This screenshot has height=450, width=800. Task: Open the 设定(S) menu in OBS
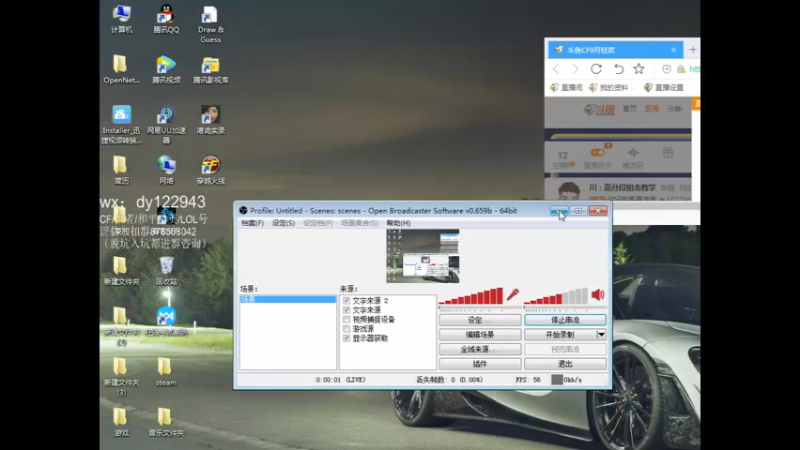(x=283, y=223)
